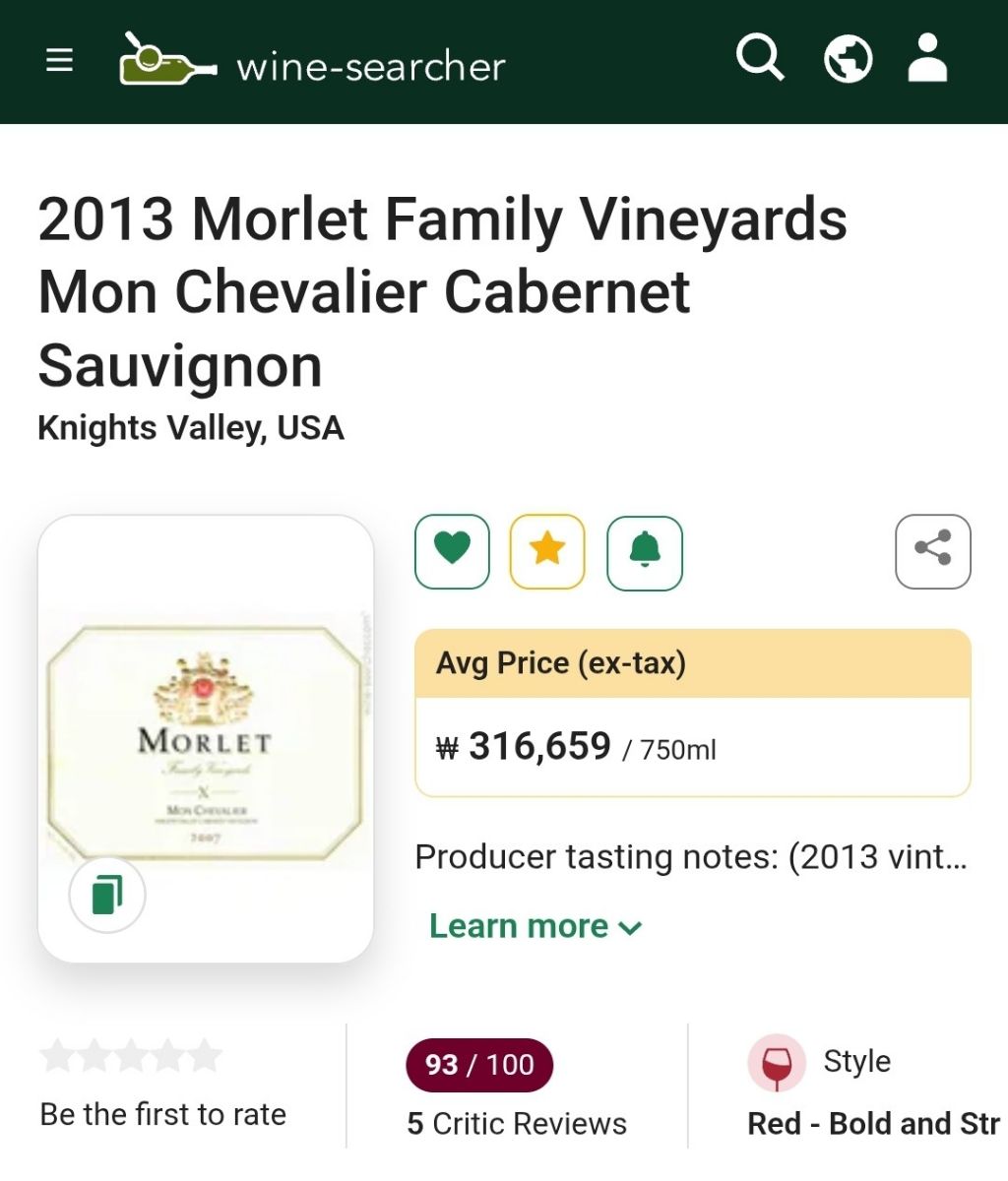Screen dimensions: 1008x1181
Task: Select the Red - Bold and Structured style
Action: coord(873,1123)
